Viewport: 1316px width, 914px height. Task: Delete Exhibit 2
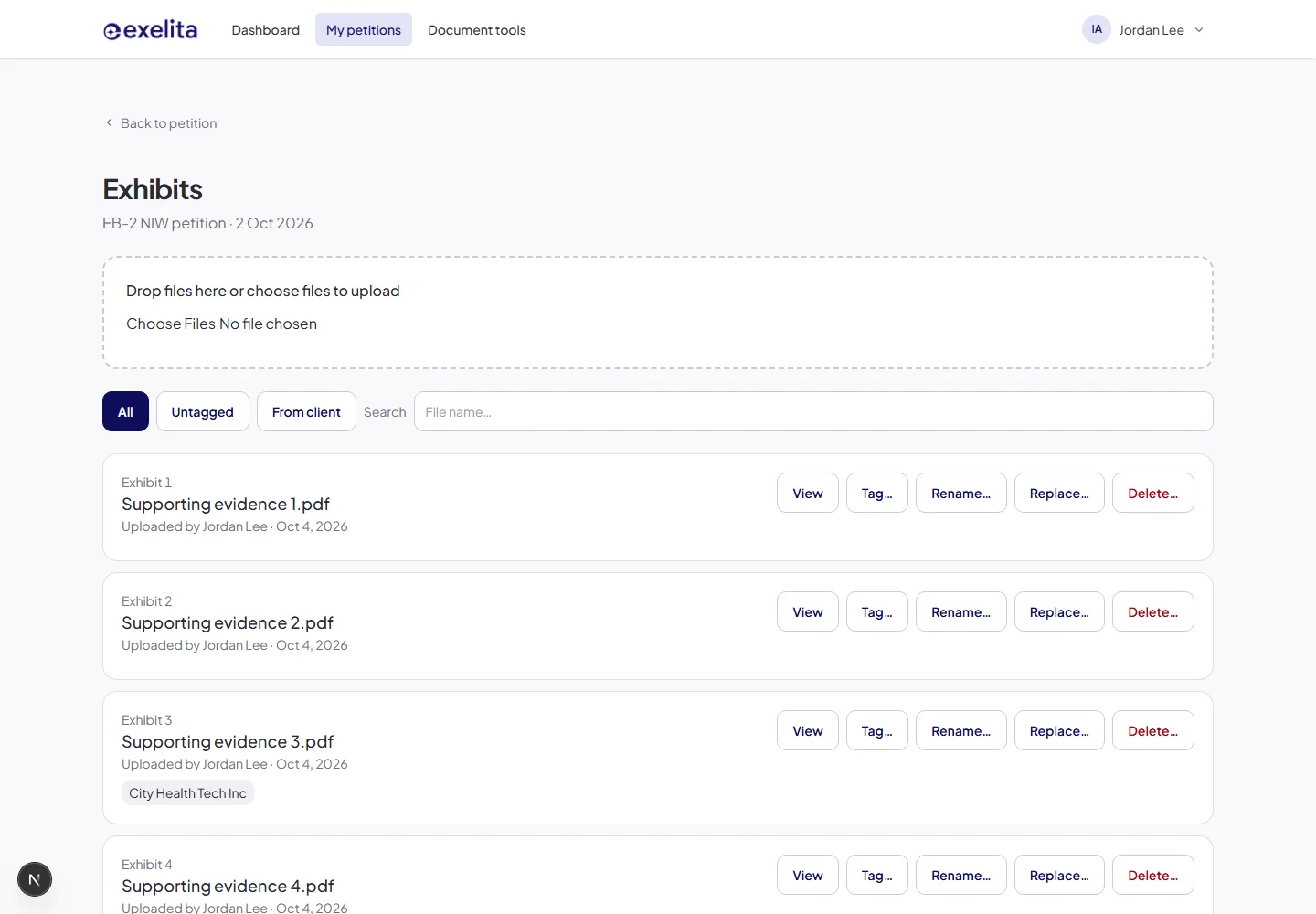pos(1153,611)
